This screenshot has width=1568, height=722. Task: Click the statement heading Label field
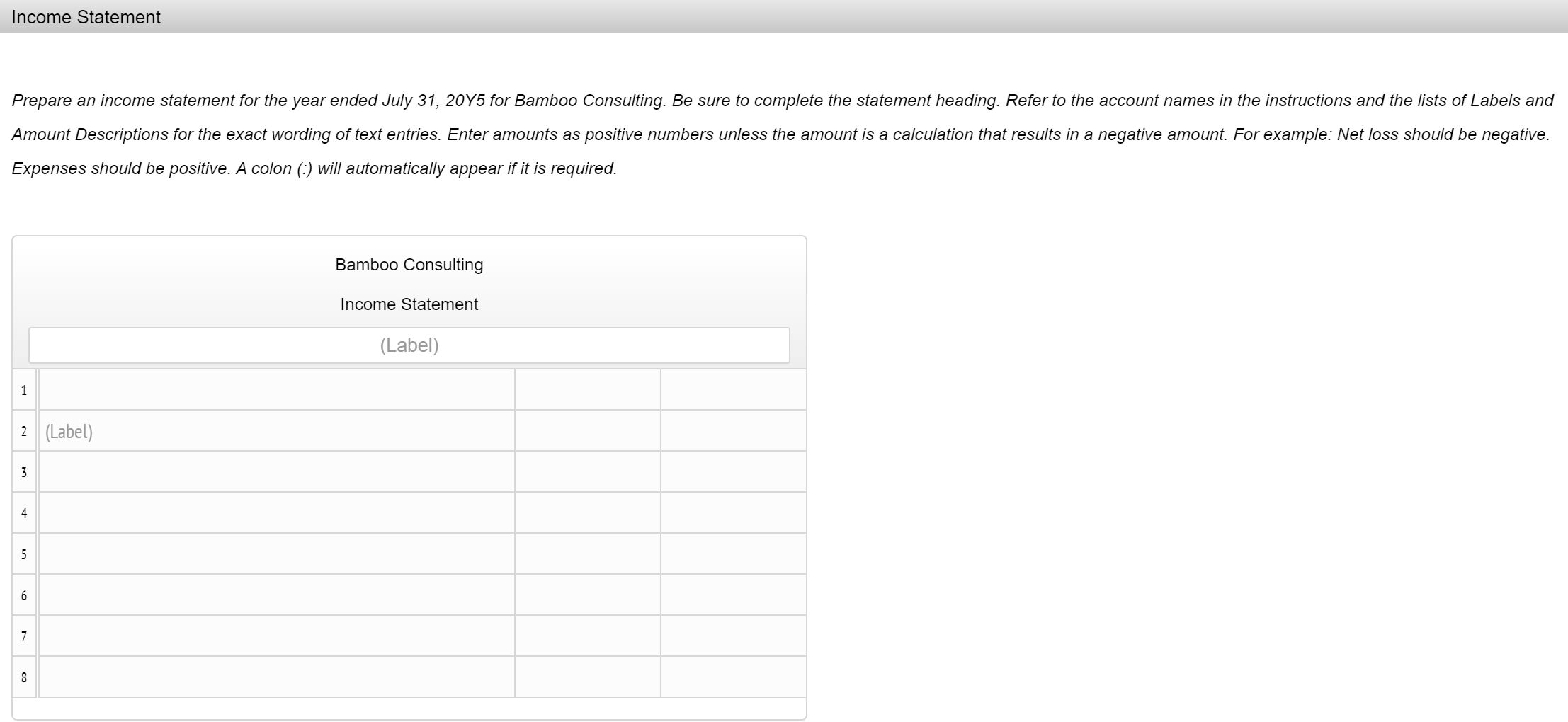pos(409,345)
